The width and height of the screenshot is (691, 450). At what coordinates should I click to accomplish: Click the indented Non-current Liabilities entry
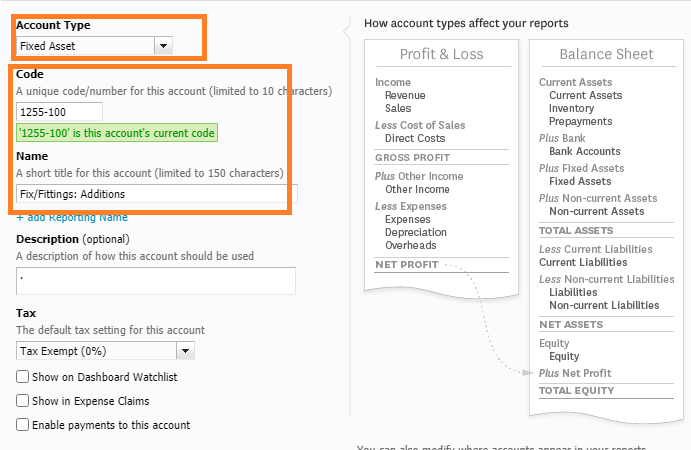(604, 305)
